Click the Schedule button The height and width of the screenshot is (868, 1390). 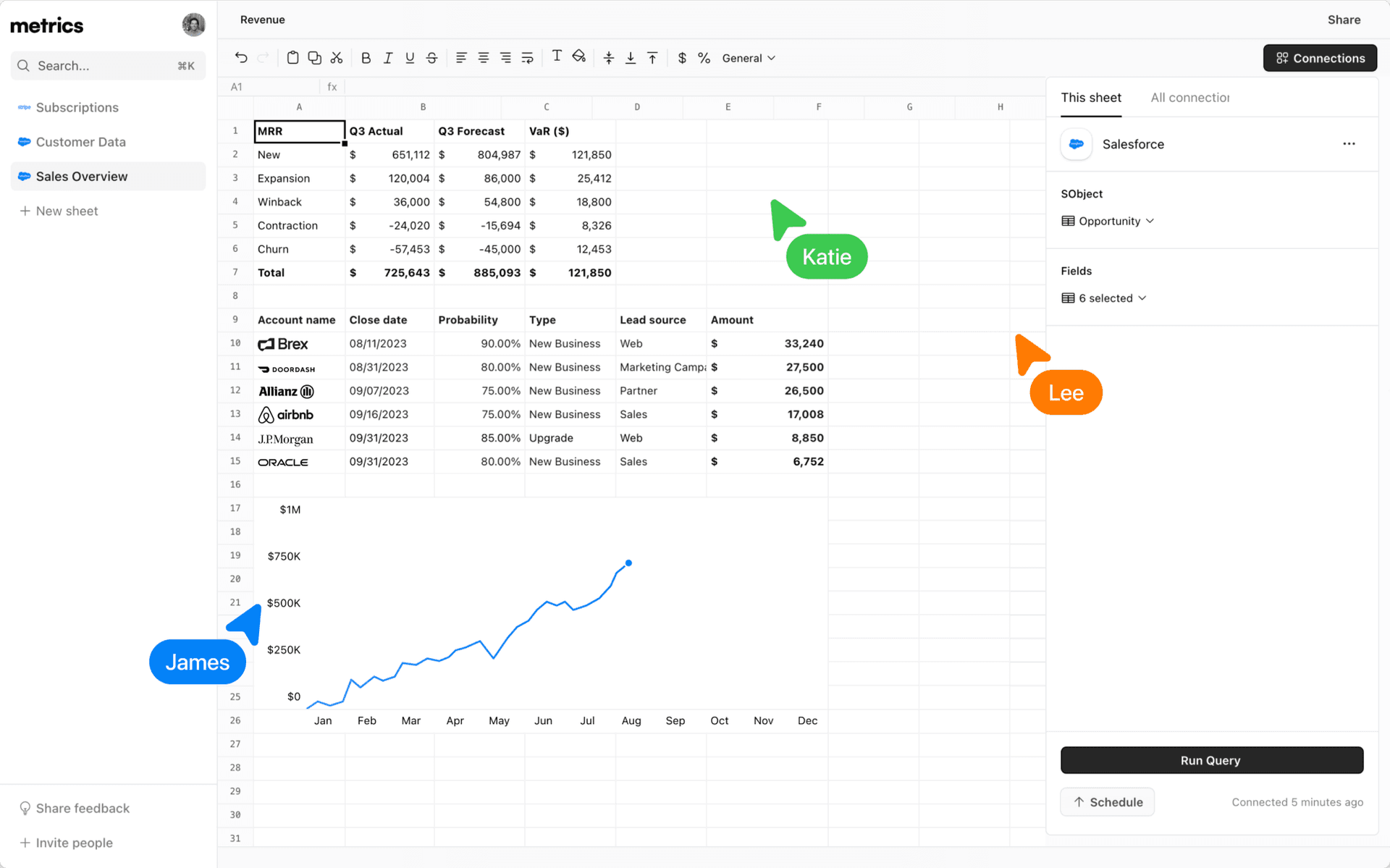pyautogui.click(x=1107, y=801)
